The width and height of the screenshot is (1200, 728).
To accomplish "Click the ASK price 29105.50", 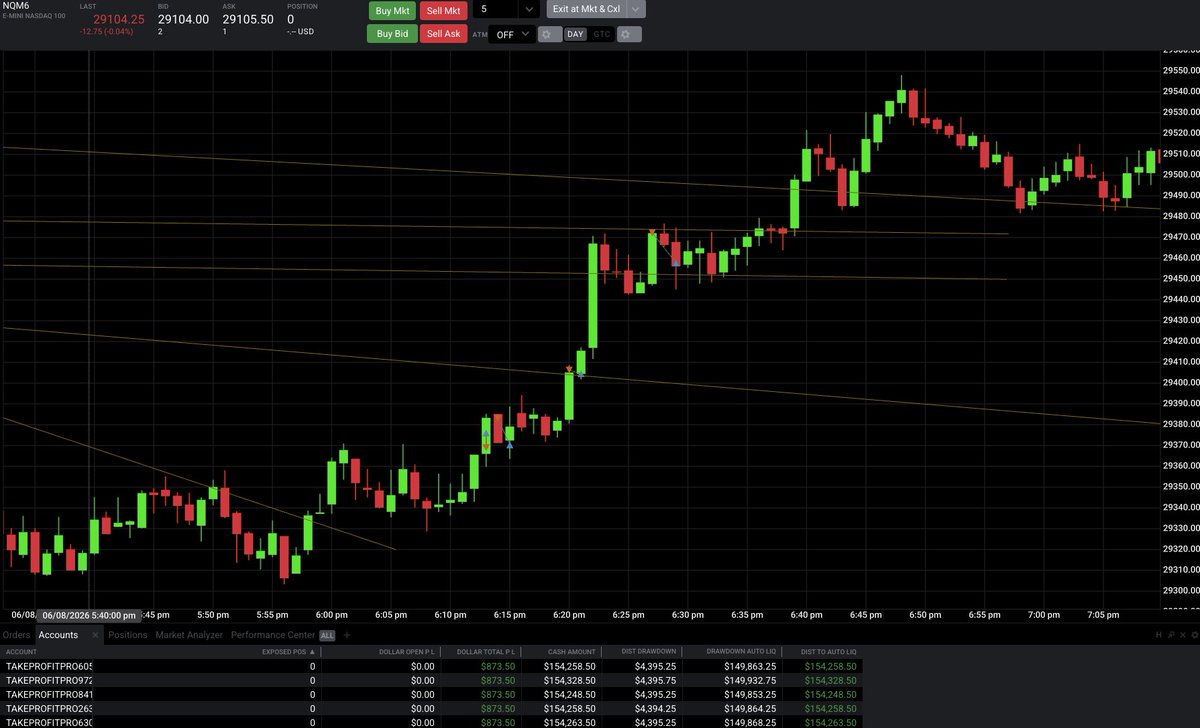I will tap(248, 19).
